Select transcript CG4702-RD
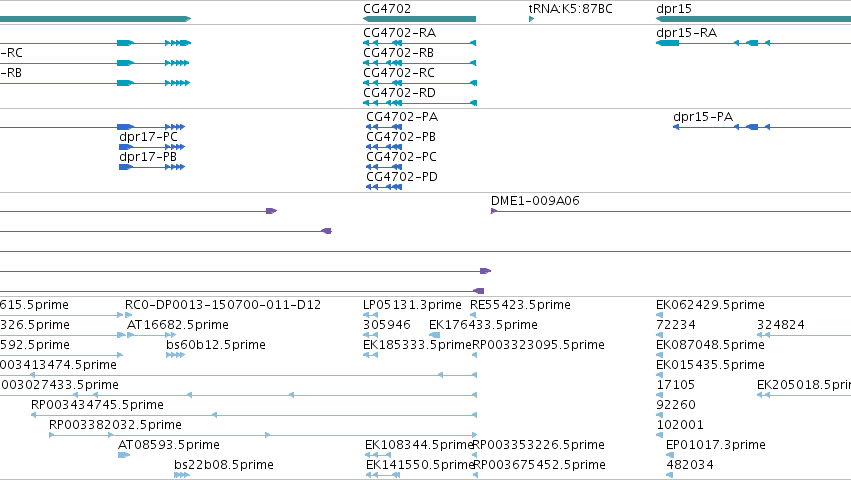Screen dimensions: 851x480 [399, 93]
